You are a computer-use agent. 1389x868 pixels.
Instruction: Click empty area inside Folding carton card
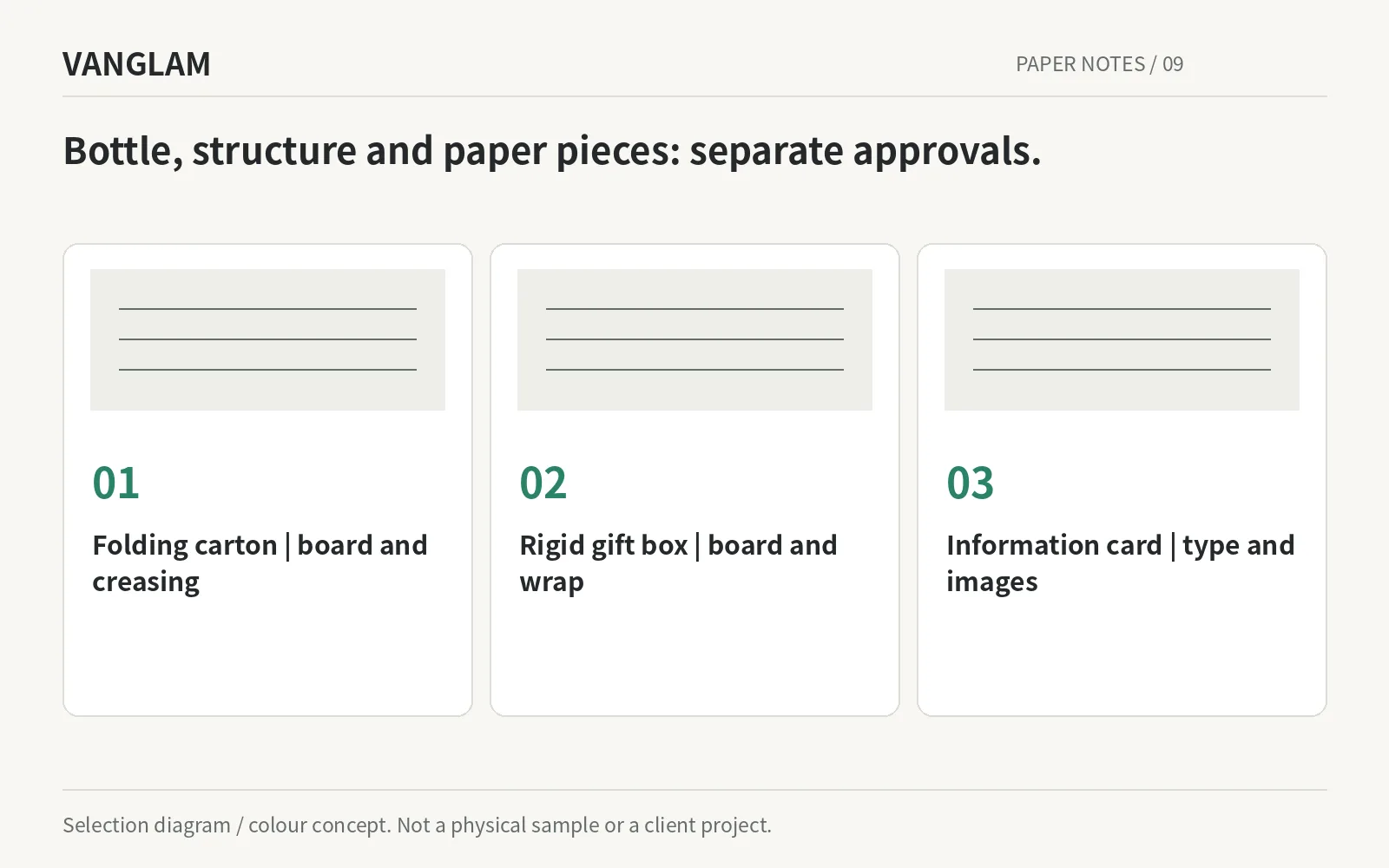tap(267, 660)
